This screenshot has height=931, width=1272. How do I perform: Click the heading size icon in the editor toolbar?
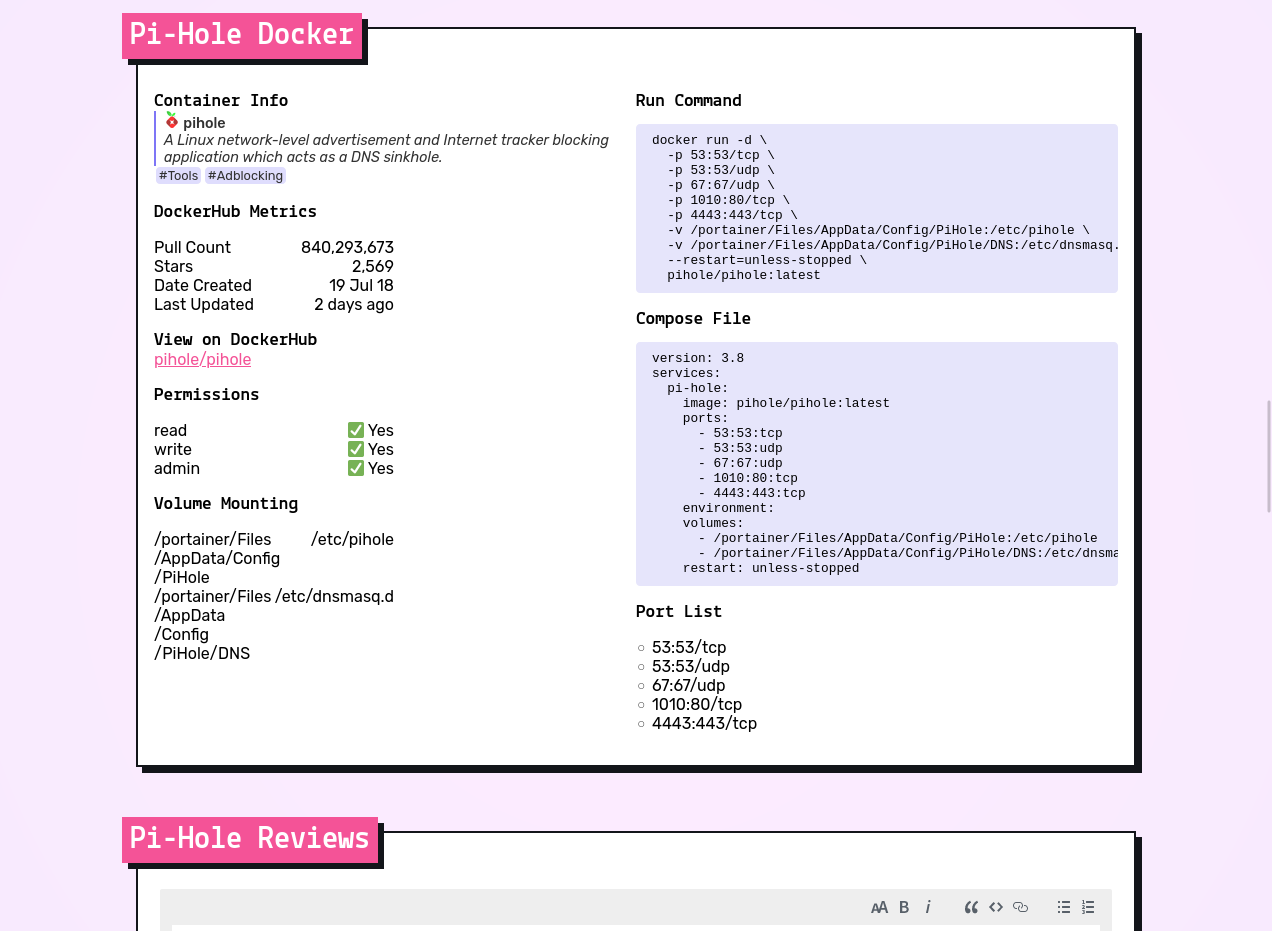(879, 907)
